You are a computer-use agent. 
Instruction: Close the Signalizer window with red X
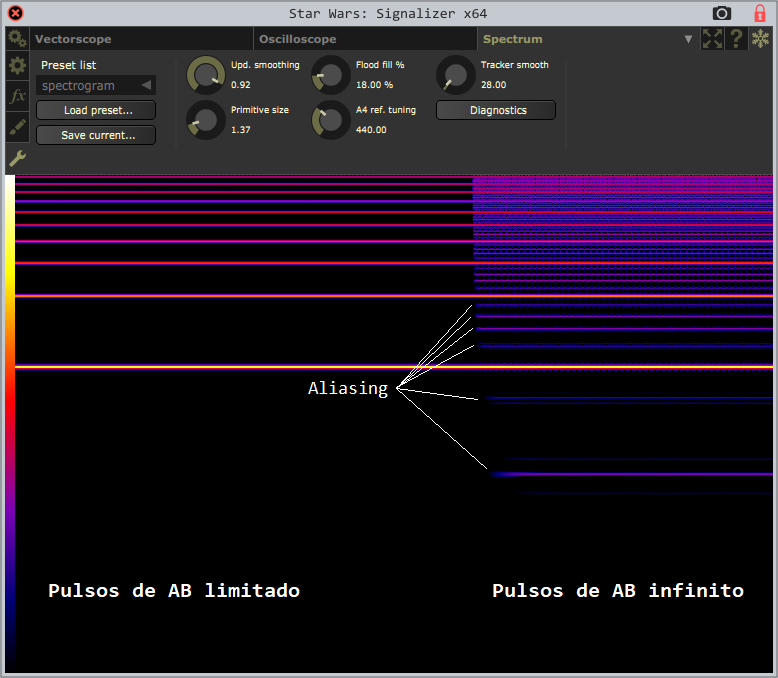click(15, 13)
